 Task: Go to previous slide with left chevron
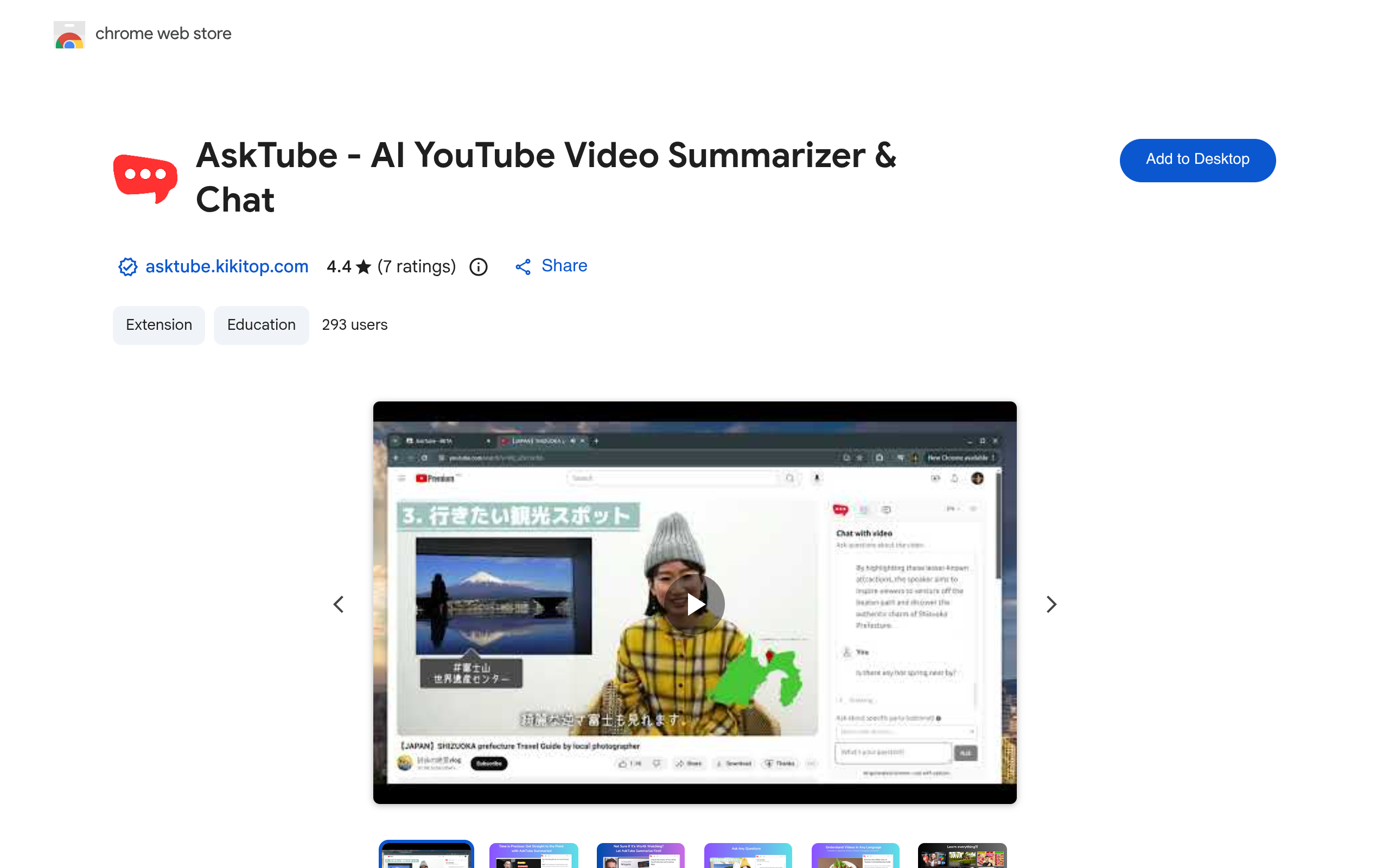pyautogui.click(x=339, y=604)
